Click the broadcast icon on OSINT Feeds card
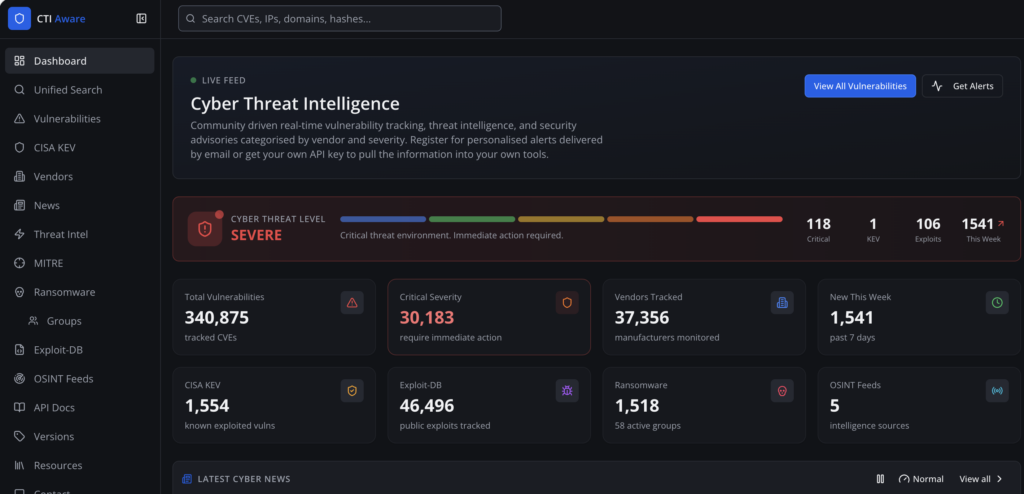This screenshot has width=1024, height=494. pos(997,391)
